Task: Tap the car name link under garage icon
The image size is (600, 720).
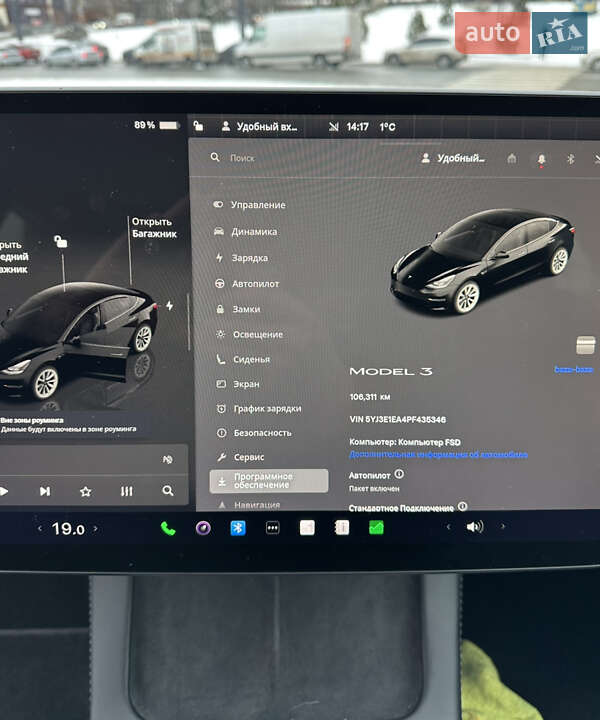Action: pos(573,369)
